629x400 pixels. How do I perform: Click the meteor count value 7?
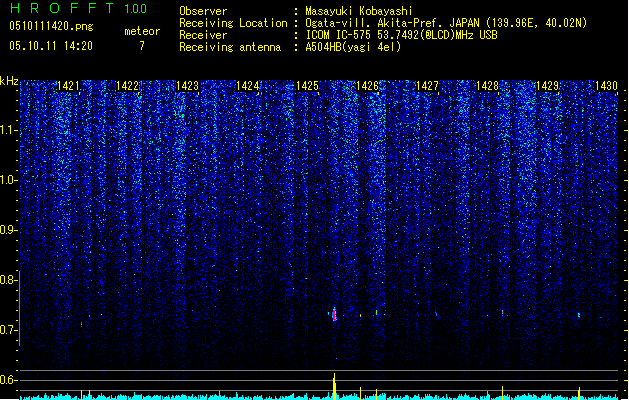click(x=142, y=46)
